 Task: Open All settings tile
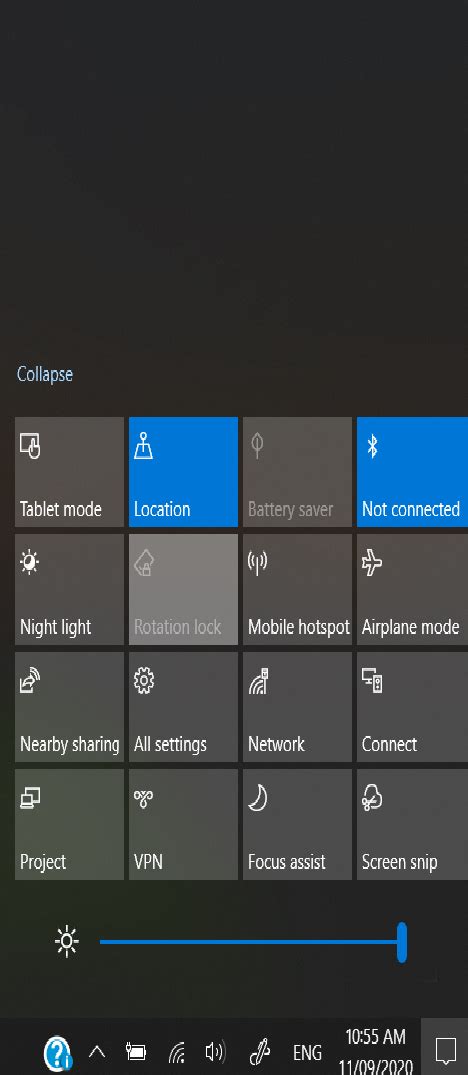point(184,707)
